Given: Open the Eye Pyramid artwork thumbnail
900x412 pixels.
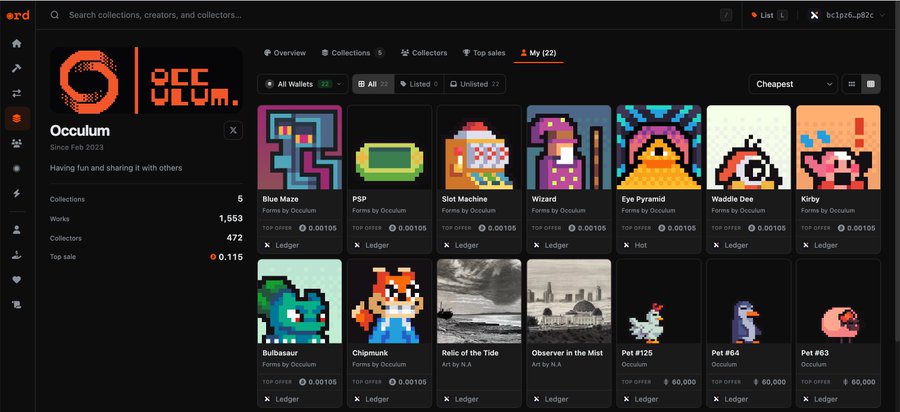Looking at the screenshot, I should 659,147.
